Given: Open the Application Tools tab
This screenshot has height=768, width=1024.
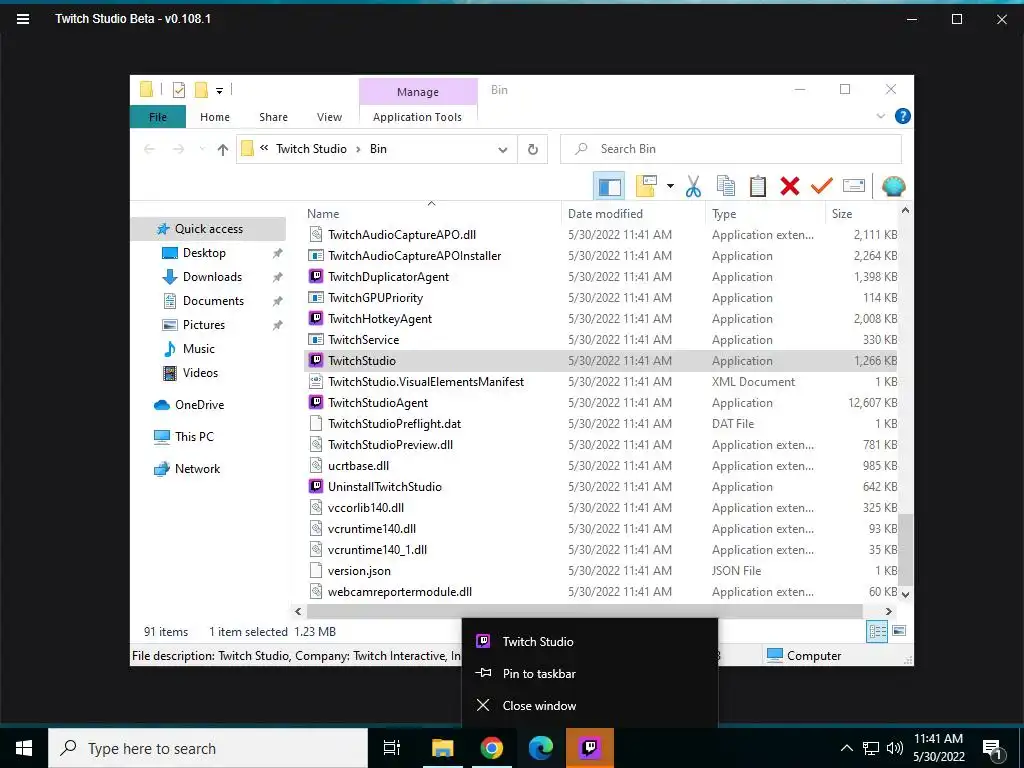Looking at the screenshot, I should (417, 117).
